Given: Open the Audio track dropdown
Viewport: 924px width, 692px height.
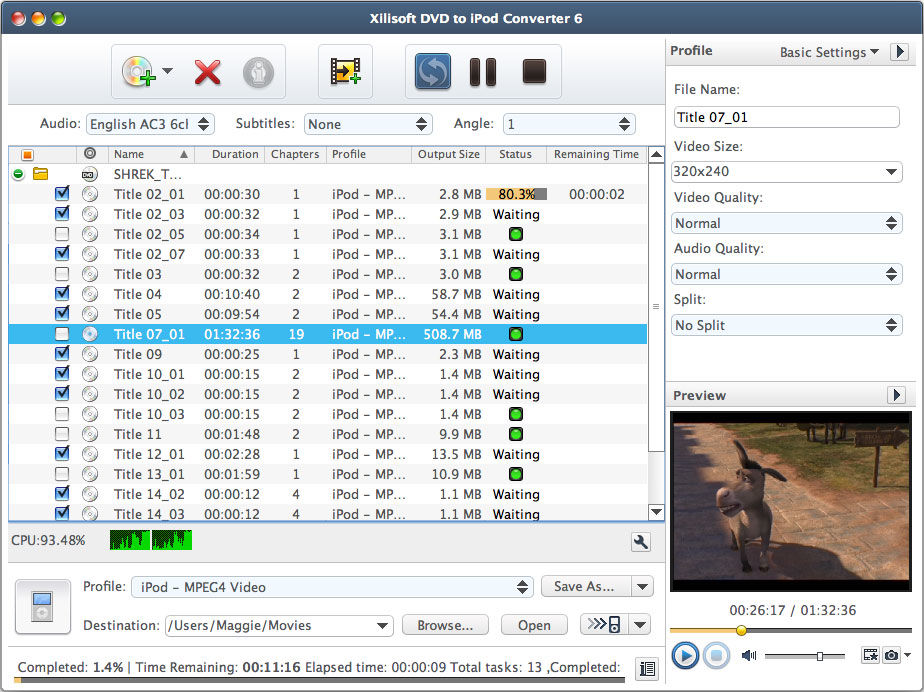Looking at the screenshot, I should click(150, 124).
